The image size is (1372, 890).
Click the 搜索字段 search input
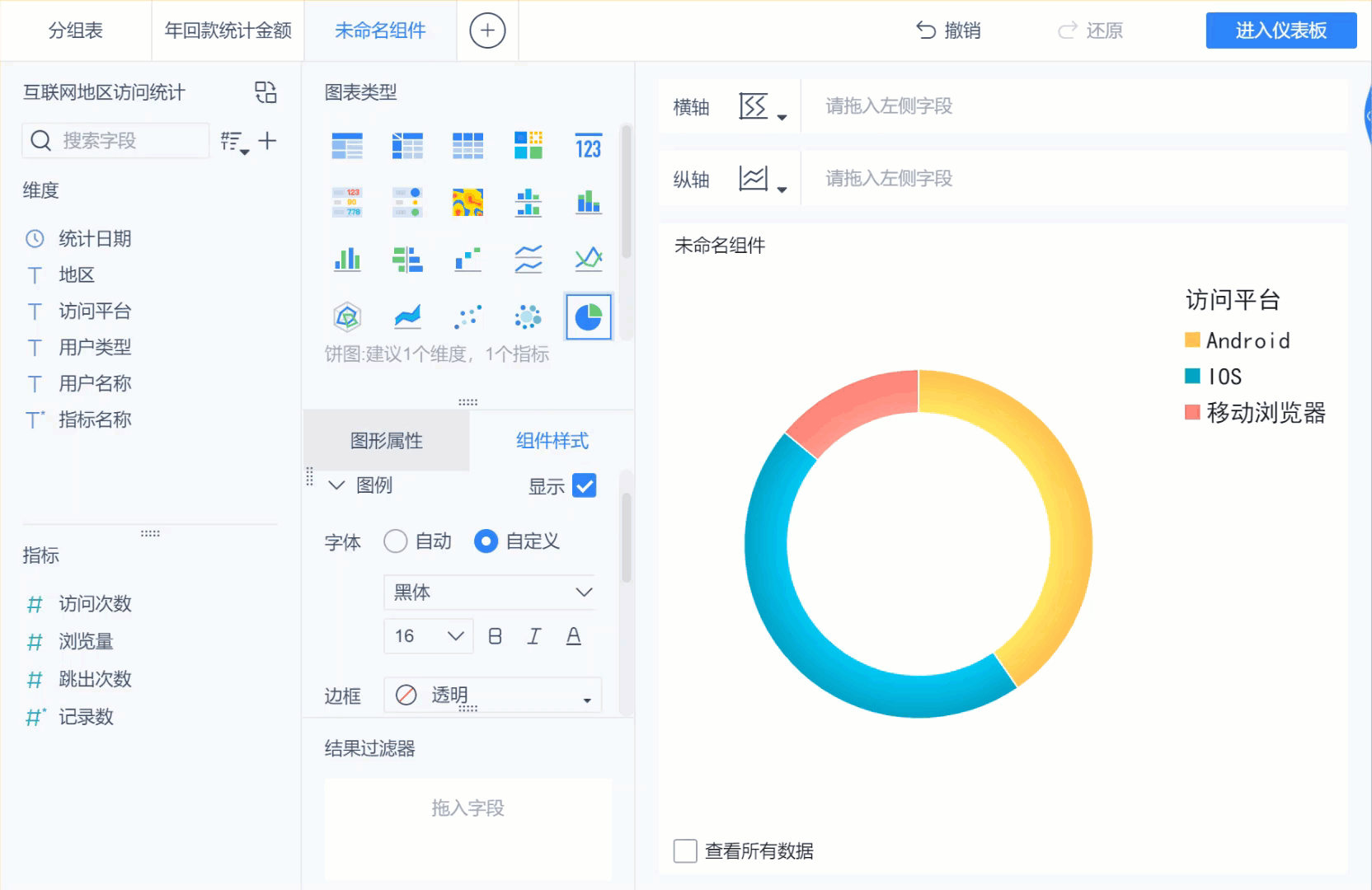pos(115,141)
